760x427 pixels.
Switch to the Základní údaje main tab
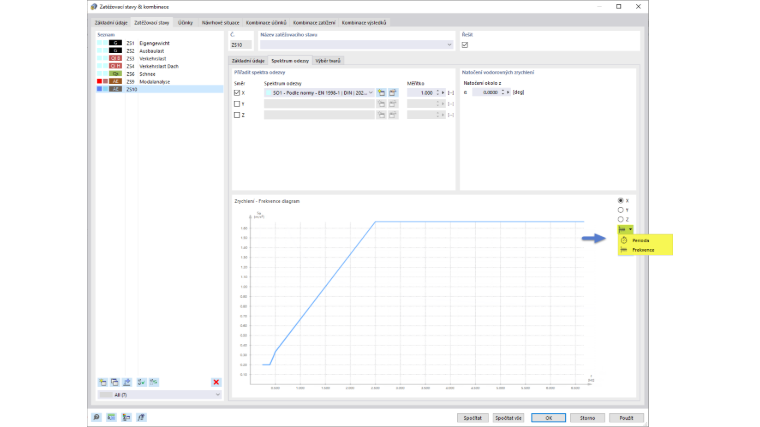tap(111, 23)
